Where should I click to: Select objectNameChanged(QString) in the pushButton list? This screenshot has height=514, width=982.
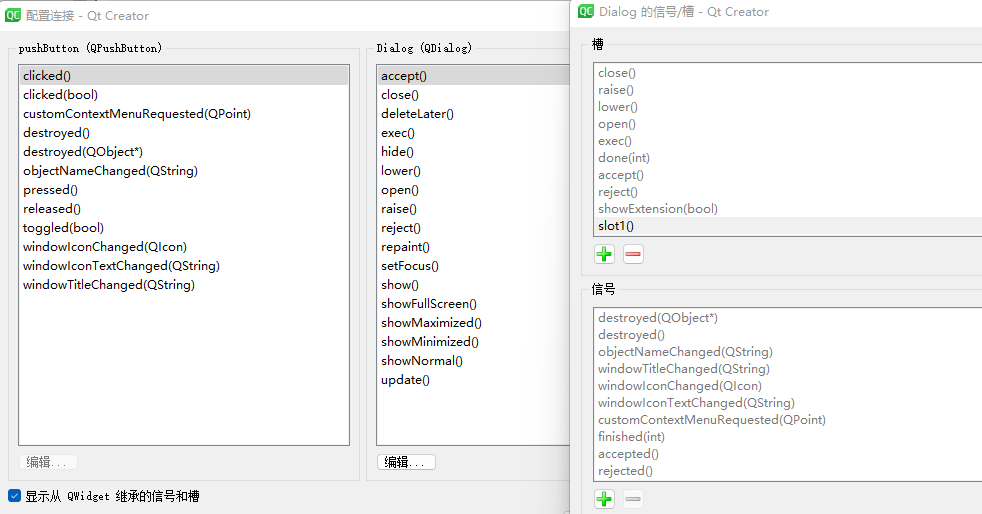coord(183,171)
